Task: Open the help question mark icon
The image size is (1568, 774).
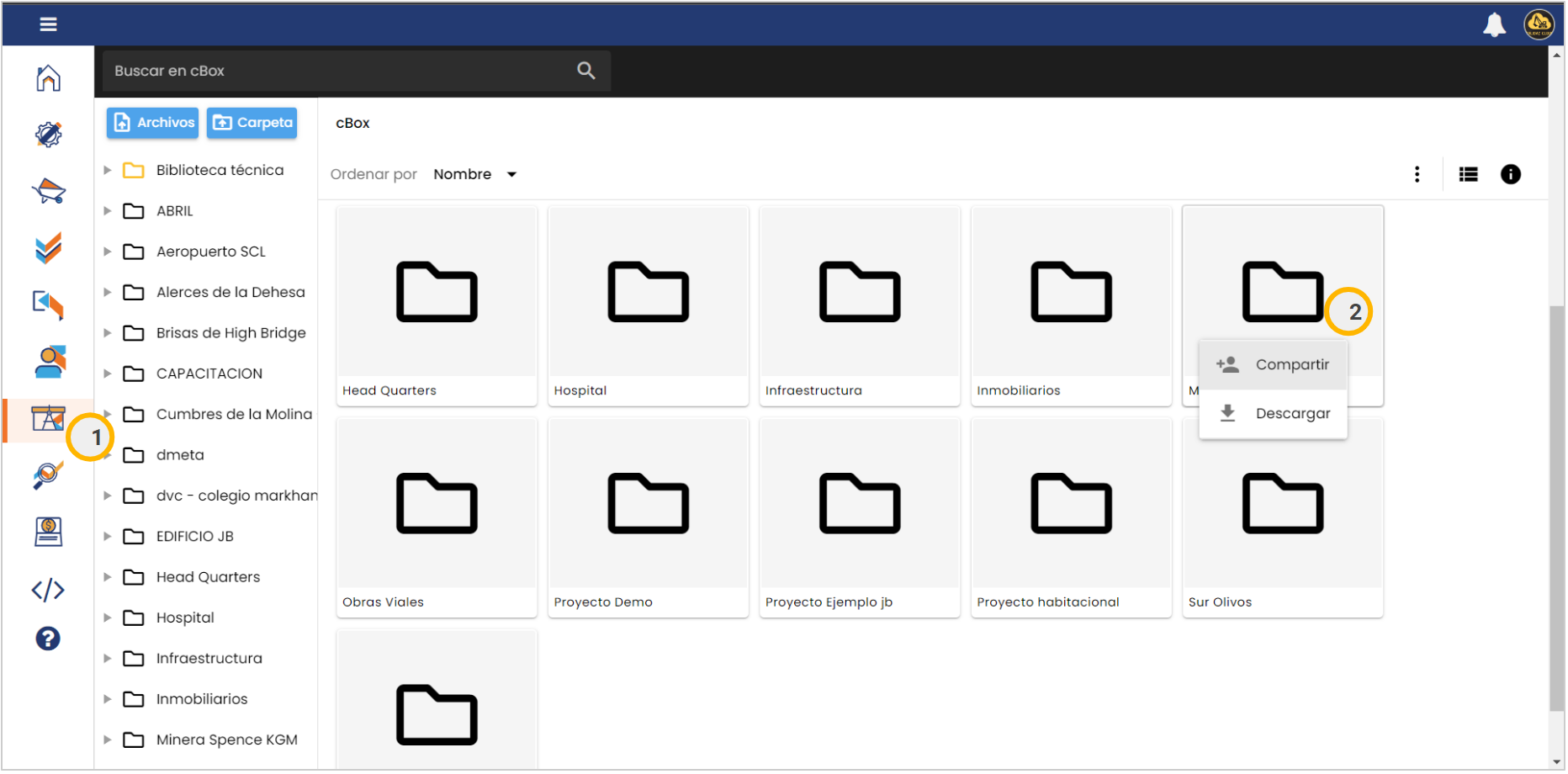Action: point(48,639)
